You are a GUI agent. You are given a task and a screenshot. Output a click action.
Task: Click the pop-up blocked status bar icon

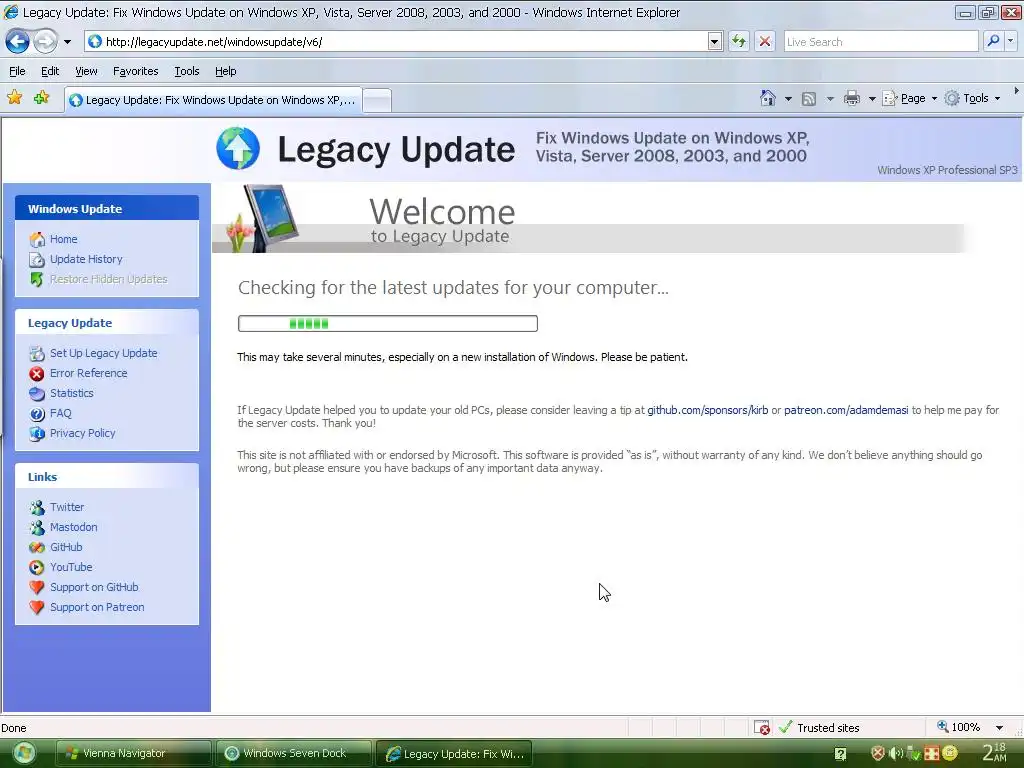tap(761, 728)
